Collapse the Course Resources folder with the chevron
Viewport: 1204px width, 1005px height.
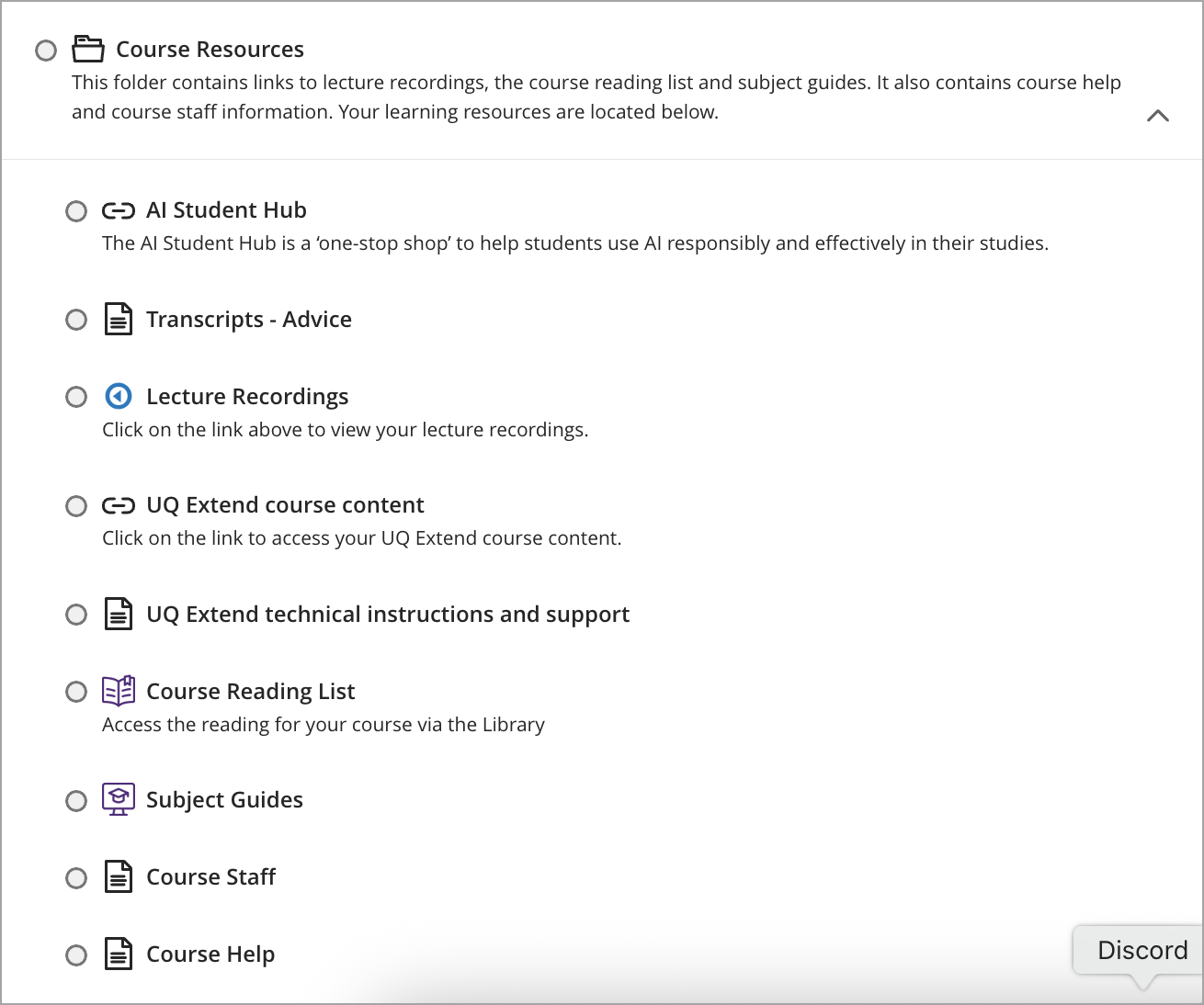[x=1158, y=116]
